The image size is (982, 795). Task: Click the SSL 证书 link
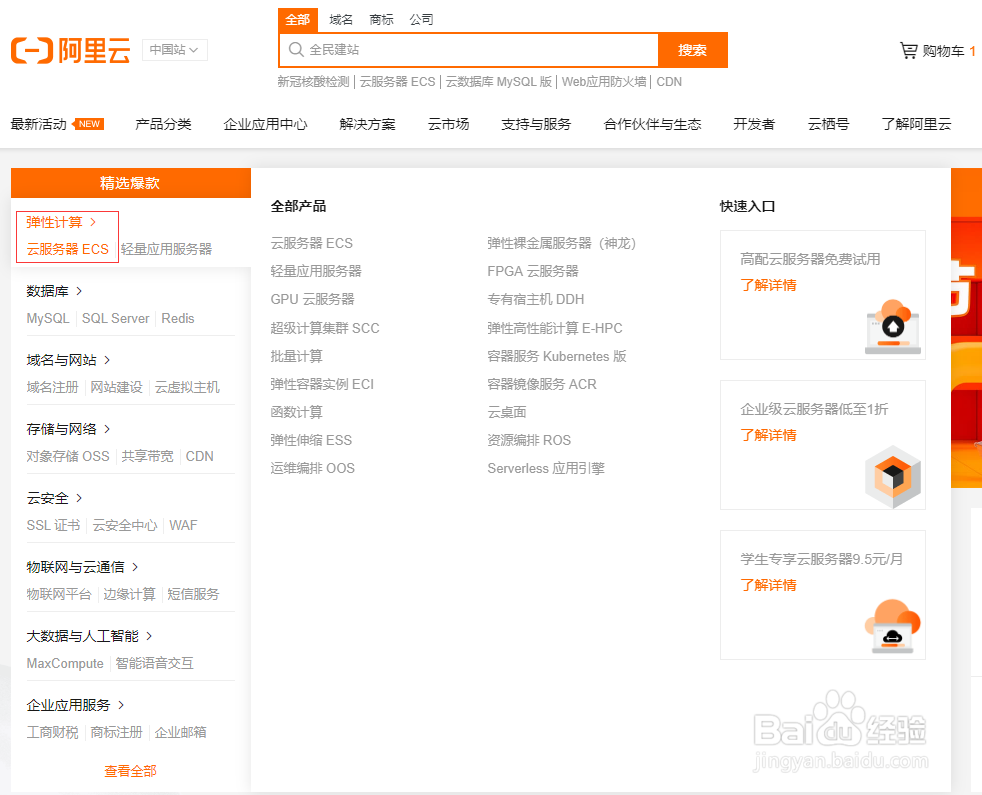pos(53,525)
